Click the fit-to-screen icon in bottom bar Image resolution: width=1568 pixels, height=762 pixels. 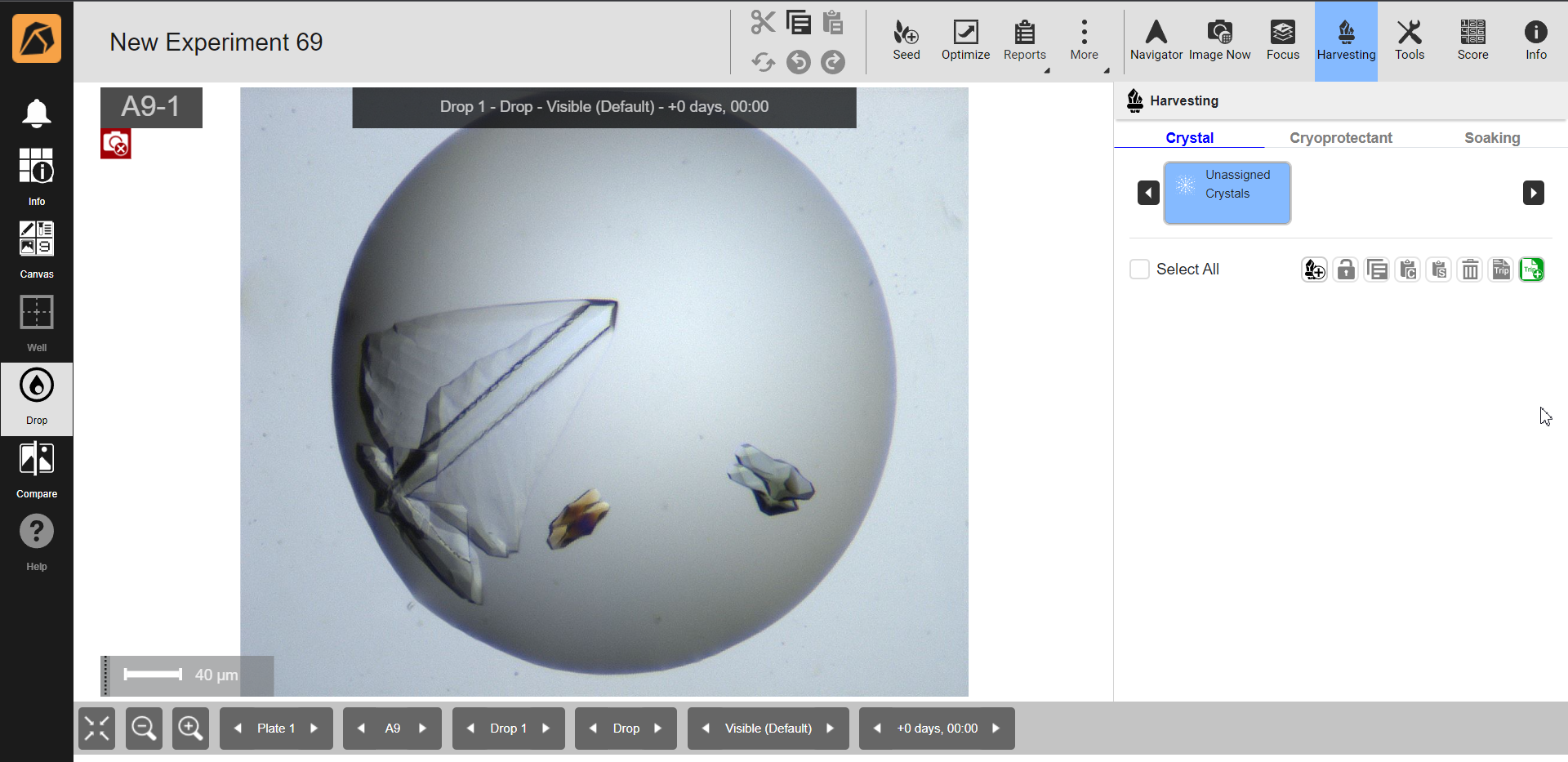click(x=96, y=728)
